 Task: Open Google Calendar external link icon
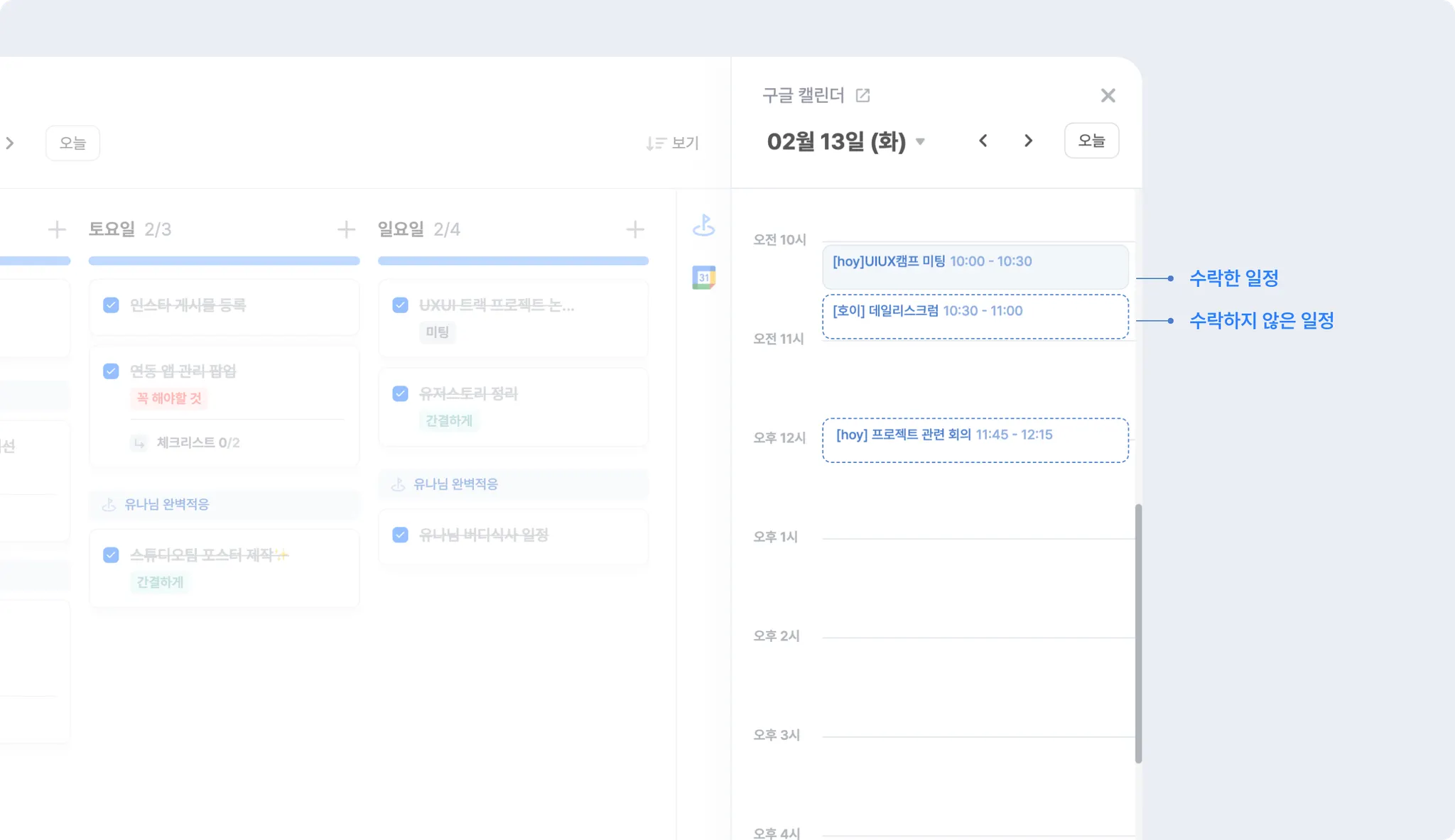click(862, 96)
